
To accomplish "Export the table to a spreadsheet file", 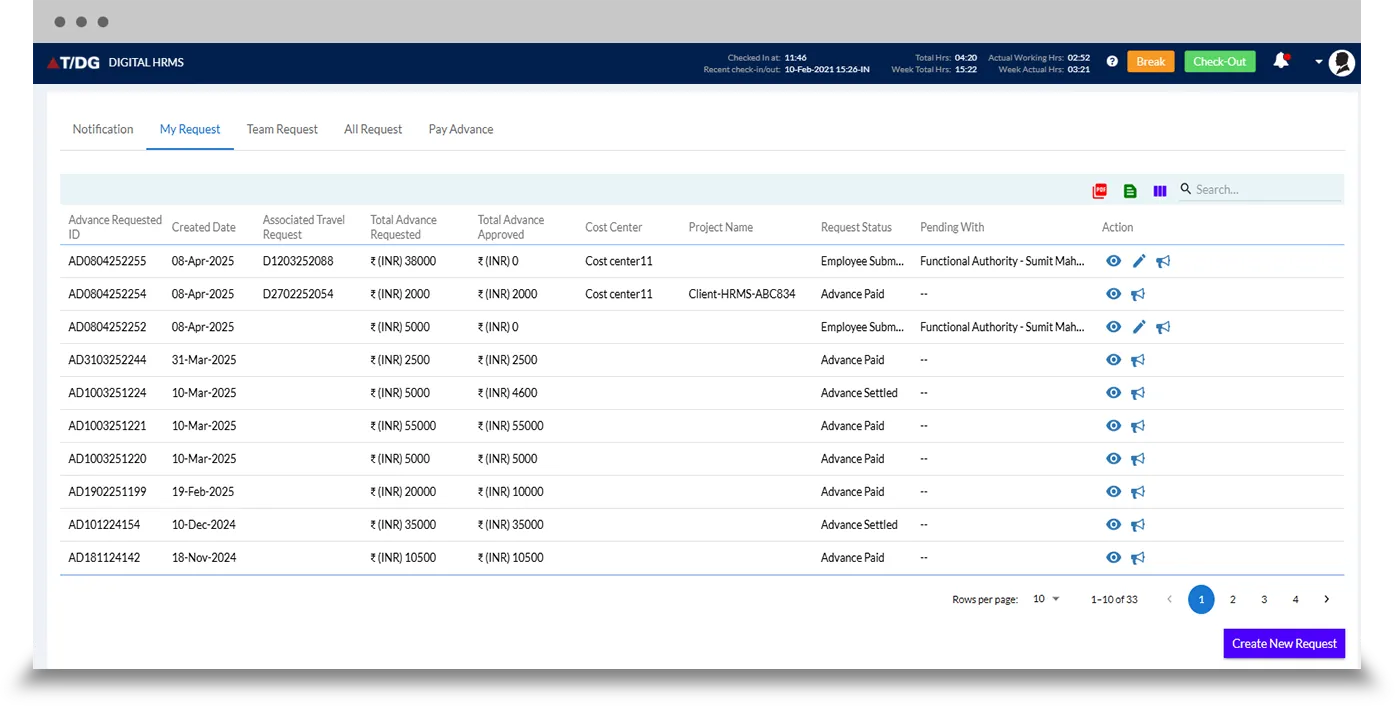I will pyautogui.click(x=1130, y=190).
